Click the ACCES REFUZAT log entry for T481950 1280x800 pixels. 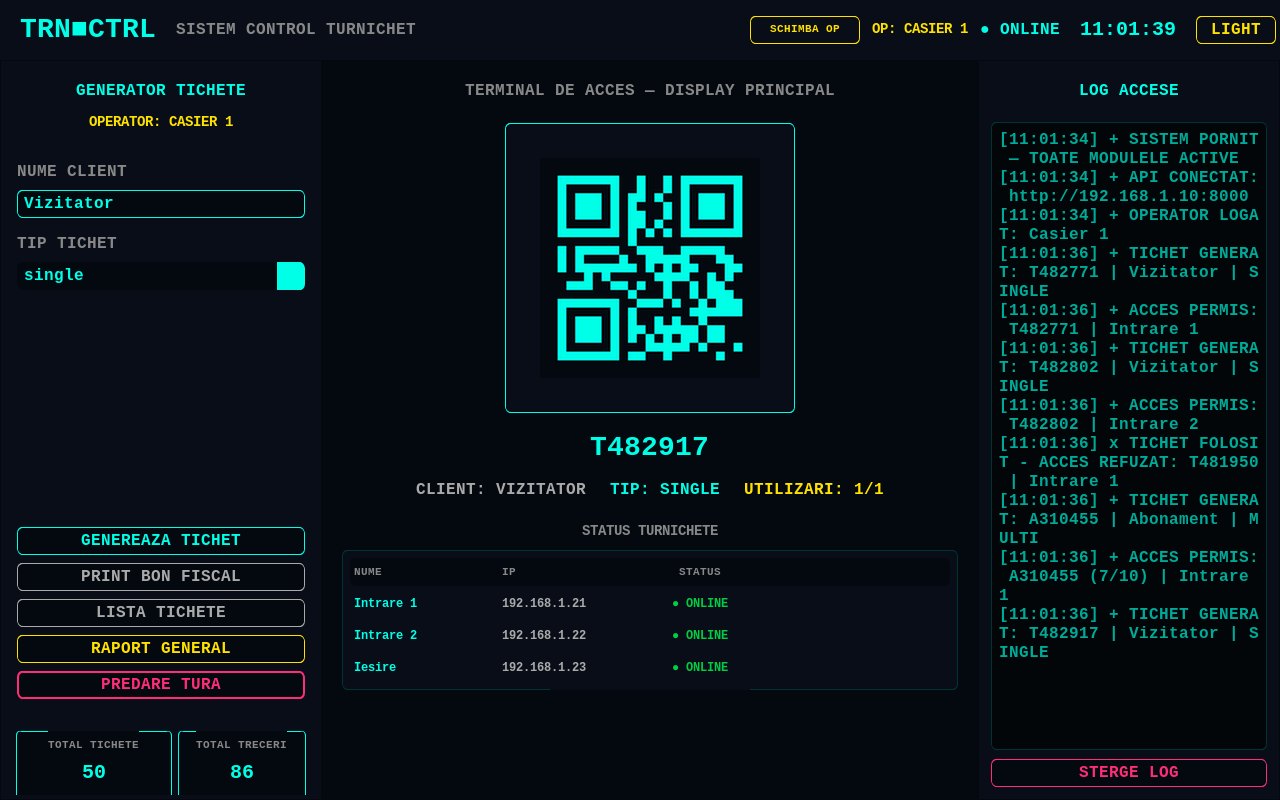pyautogui.click(x=1129, y=462)
